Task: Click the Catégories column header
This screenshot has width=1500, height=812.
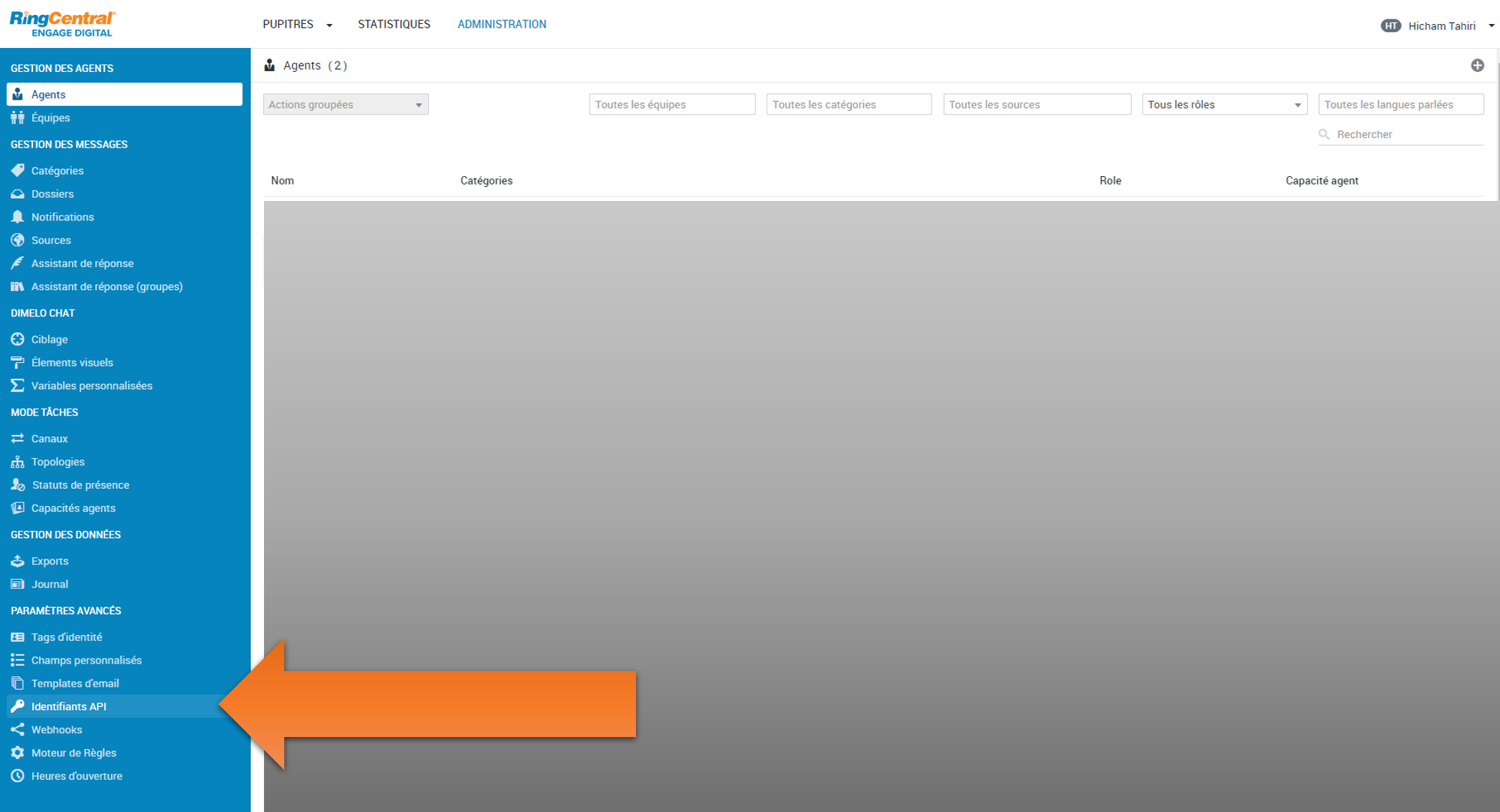Action: coord(486,181)
